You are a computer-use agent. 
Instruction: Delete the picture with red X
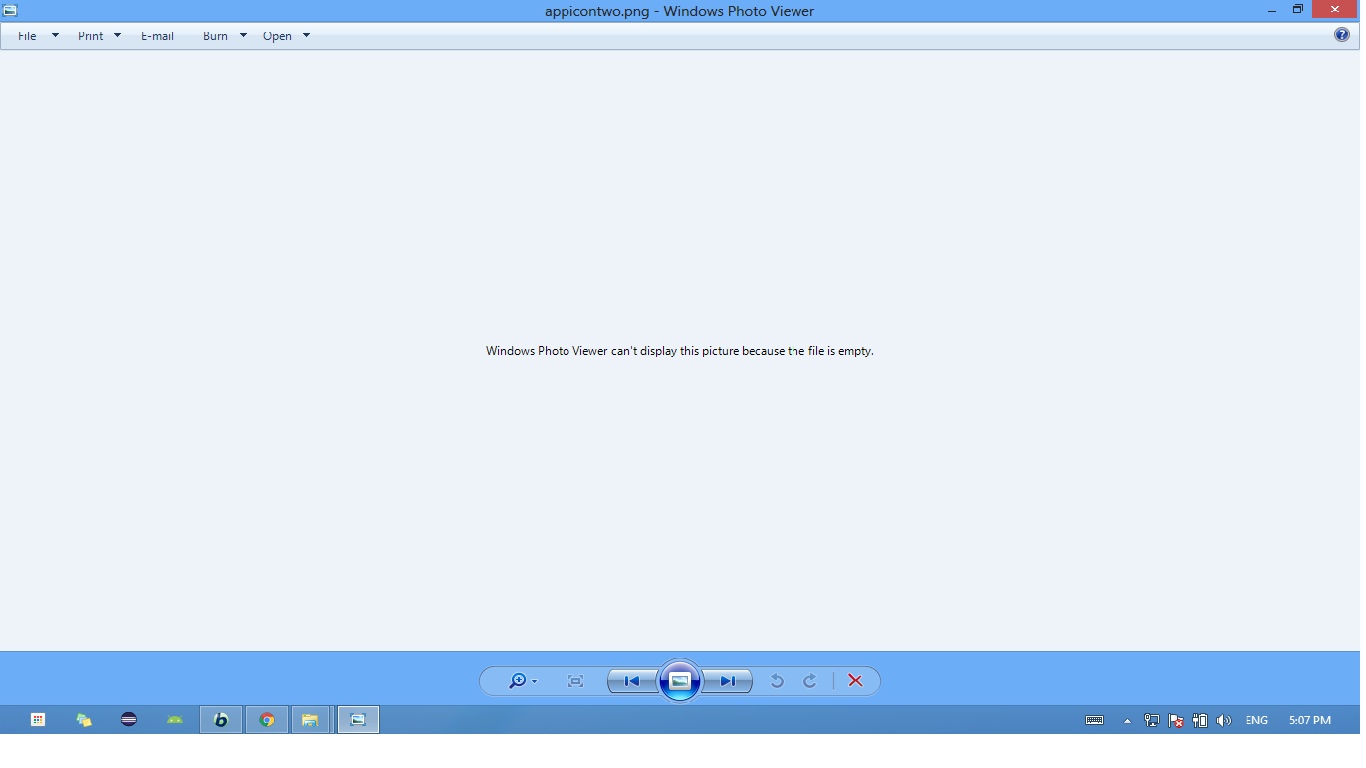[855, 681]
